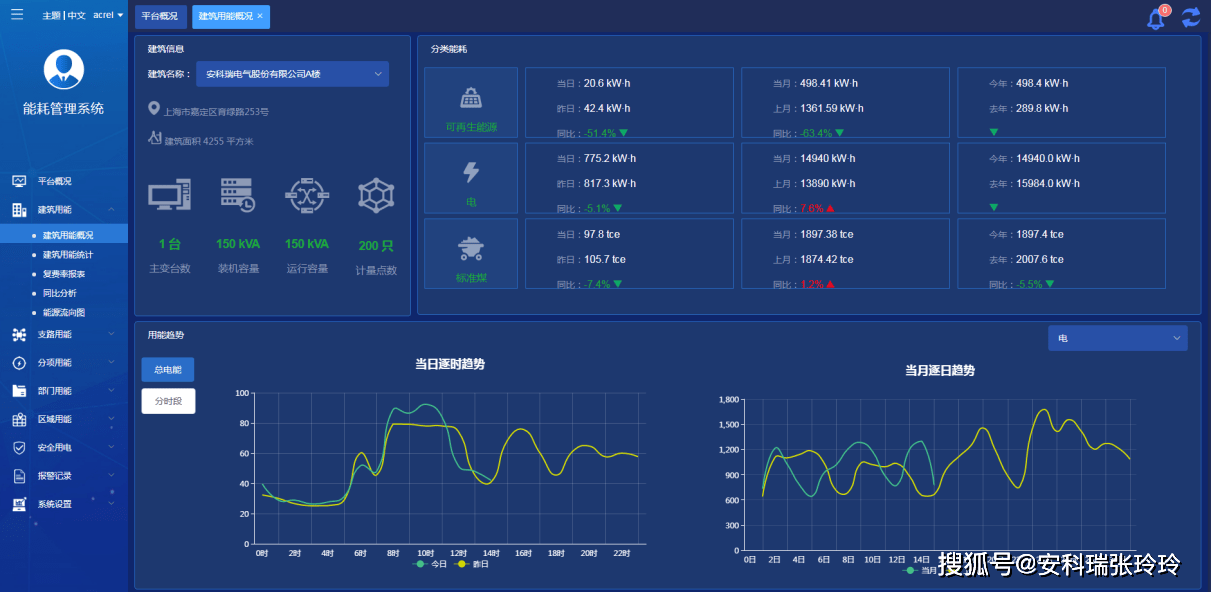Close the 建筑用能概况 tab
Image resolution: width=1211 pixels, height=592 pixels.
pyautogui.click(x=260, y=16)
